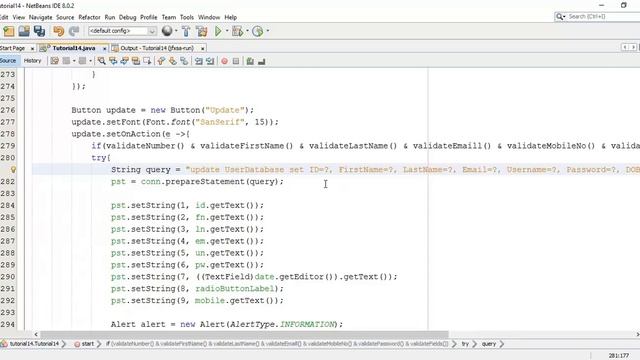
Task: Click the Save All toolbar icon
Action: 39,31
